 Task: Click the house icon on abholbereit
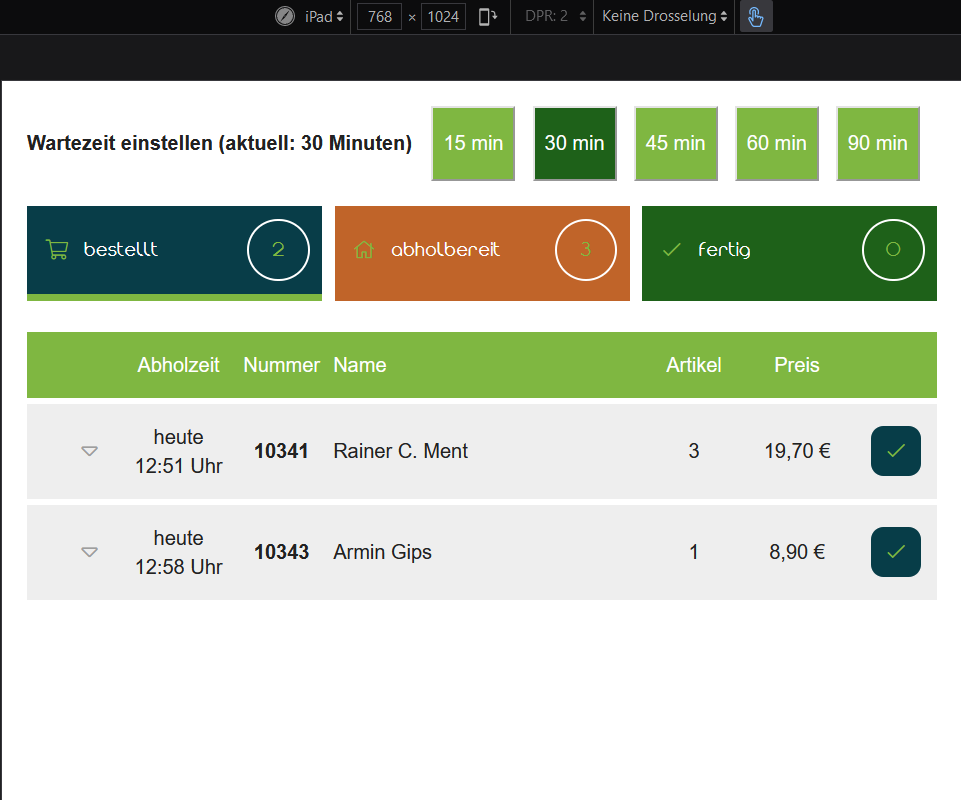click(364, 250)
